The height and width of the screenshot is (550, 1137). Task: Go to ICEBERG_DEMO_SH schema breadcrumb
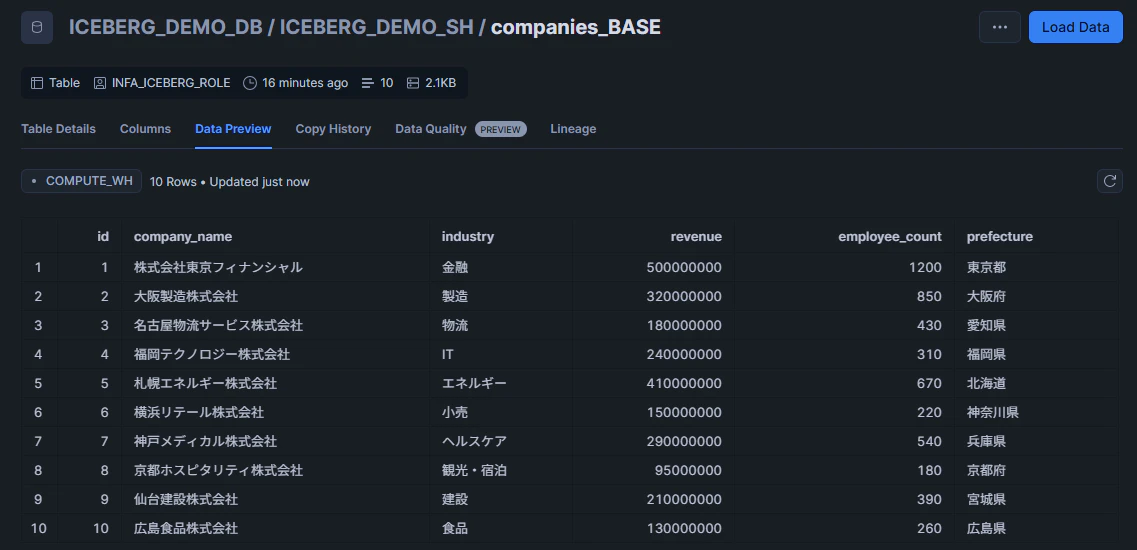(376, 27)
